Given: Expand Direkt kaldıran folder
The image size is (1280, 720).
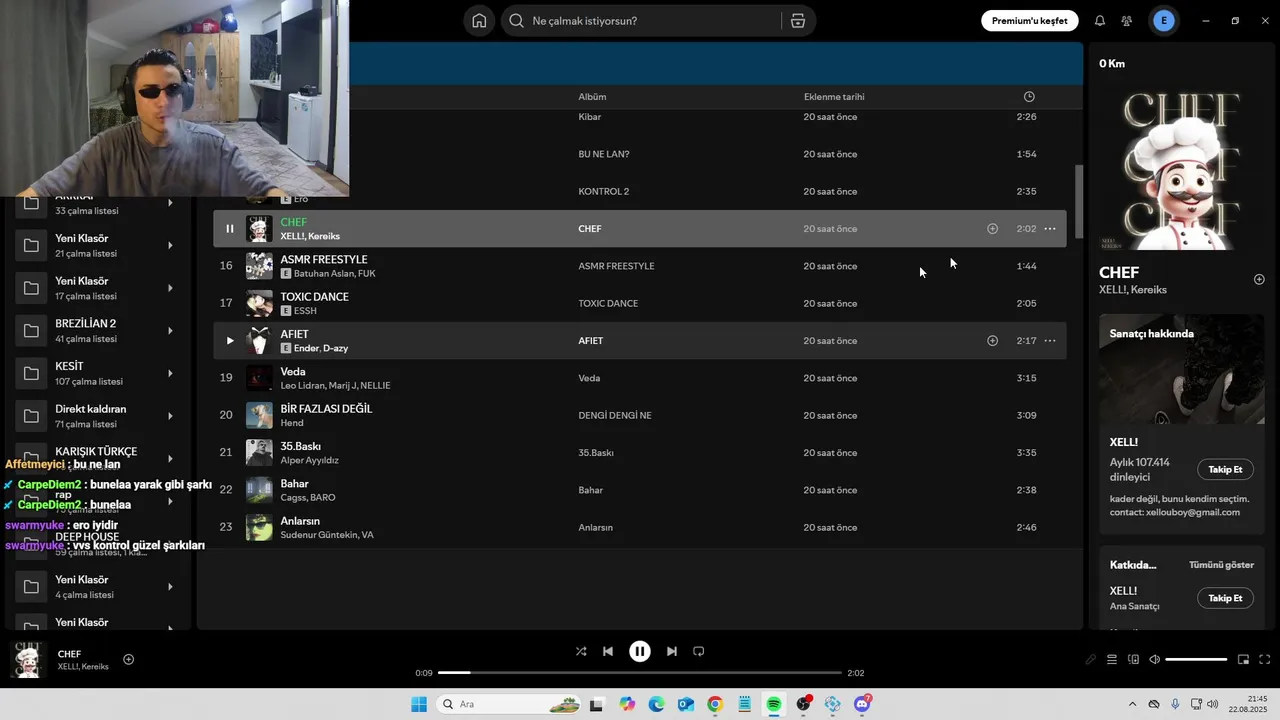Looking at the screenshot, I should pyautogui.click(x=170, y=416).
